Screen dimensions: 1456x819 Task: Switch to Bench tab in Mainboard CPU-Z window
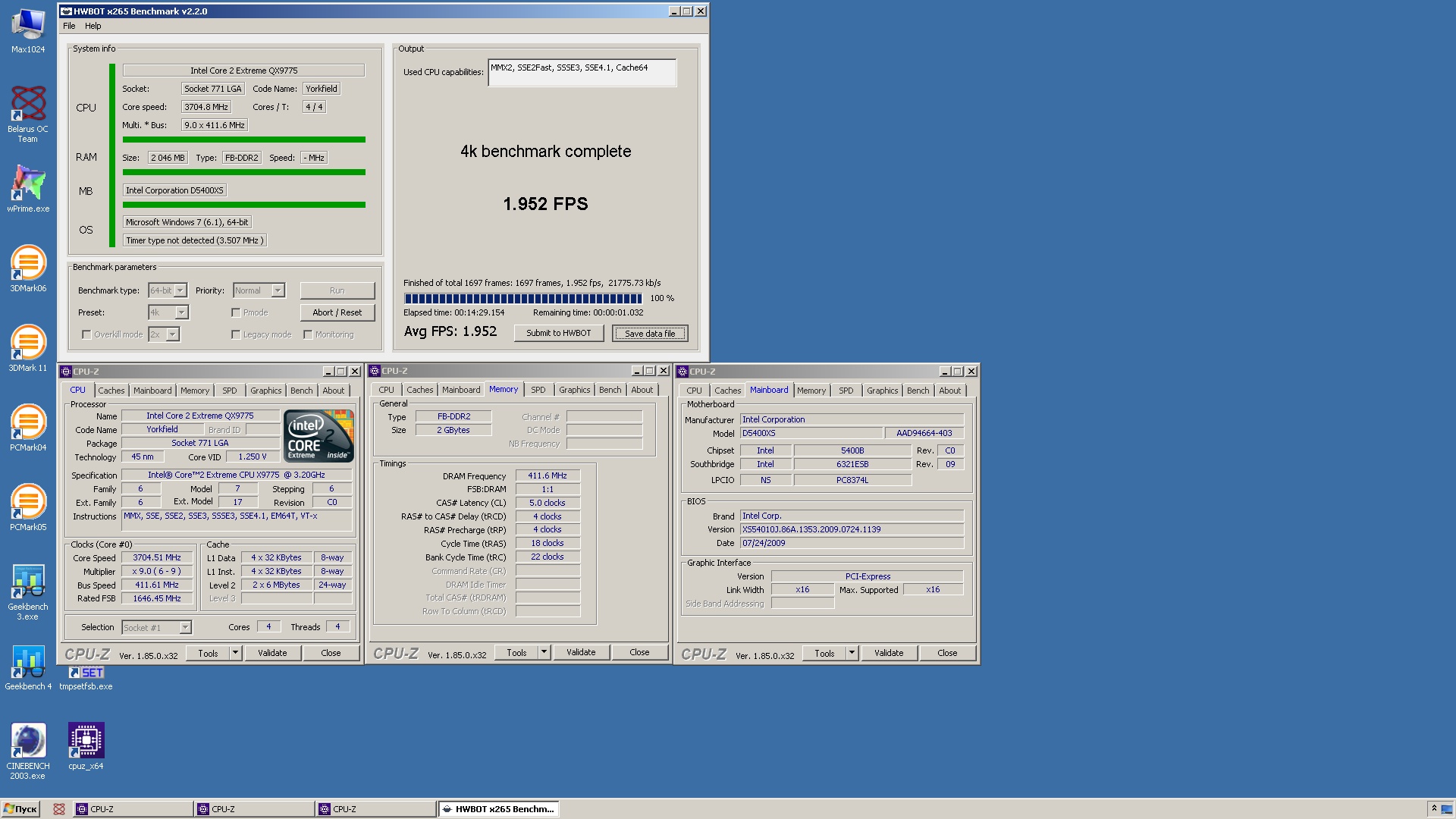(918, 391)
